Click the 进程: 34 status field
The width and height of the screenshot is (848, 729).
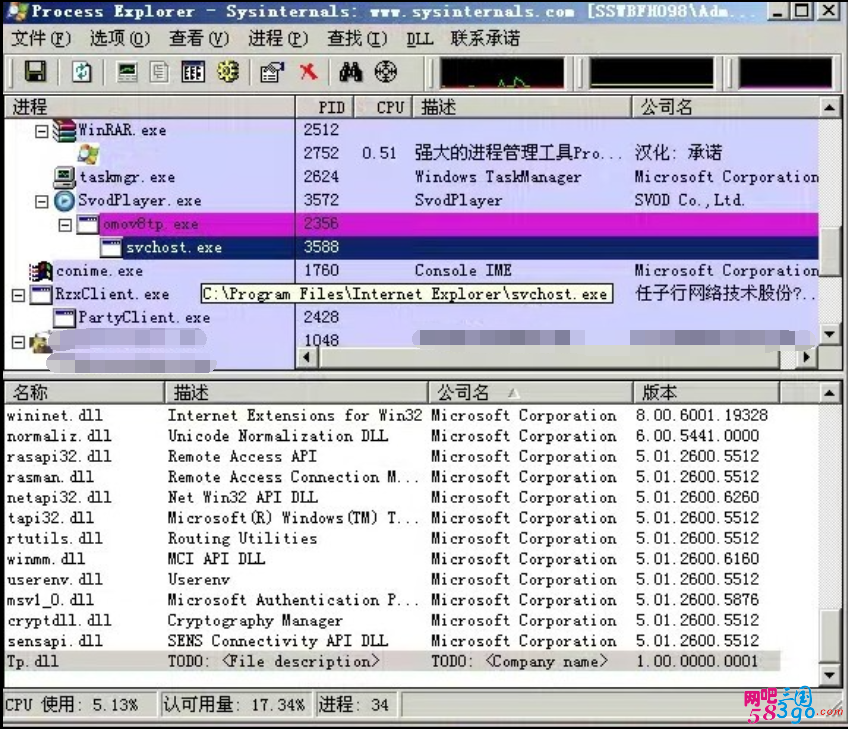pyautogui.click(x=356, y=704)
